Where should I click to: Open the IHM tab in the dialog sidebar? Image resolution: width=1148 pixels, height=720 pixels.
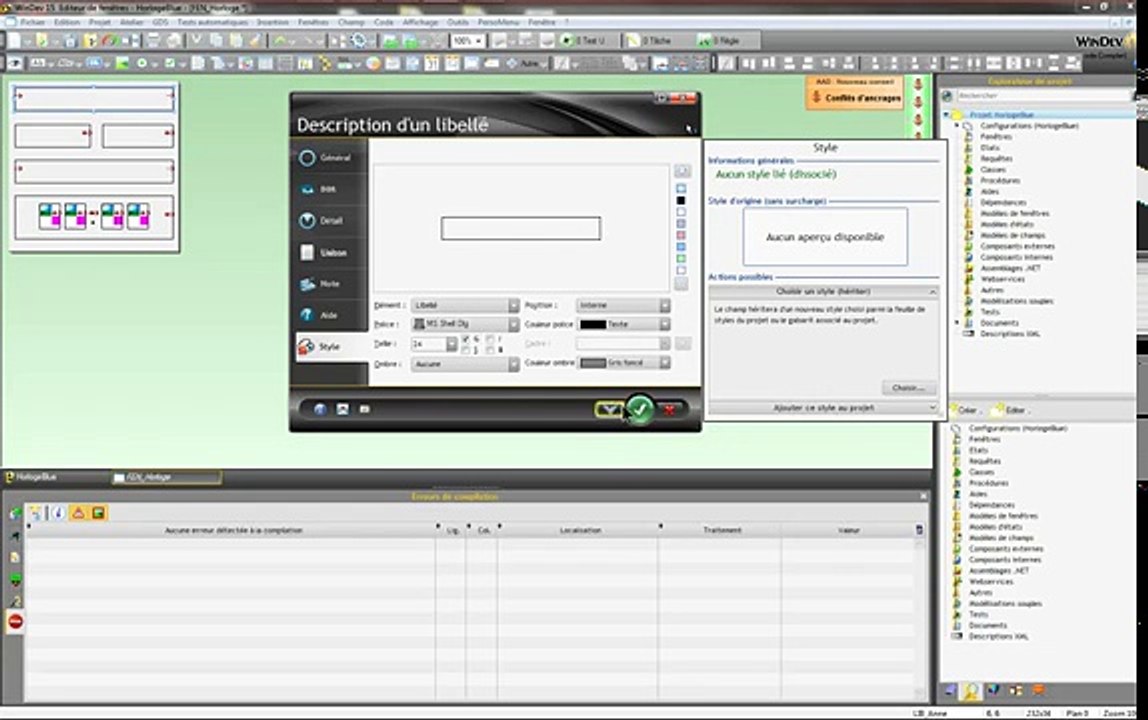pyautogui.click(x=329, y=189)
